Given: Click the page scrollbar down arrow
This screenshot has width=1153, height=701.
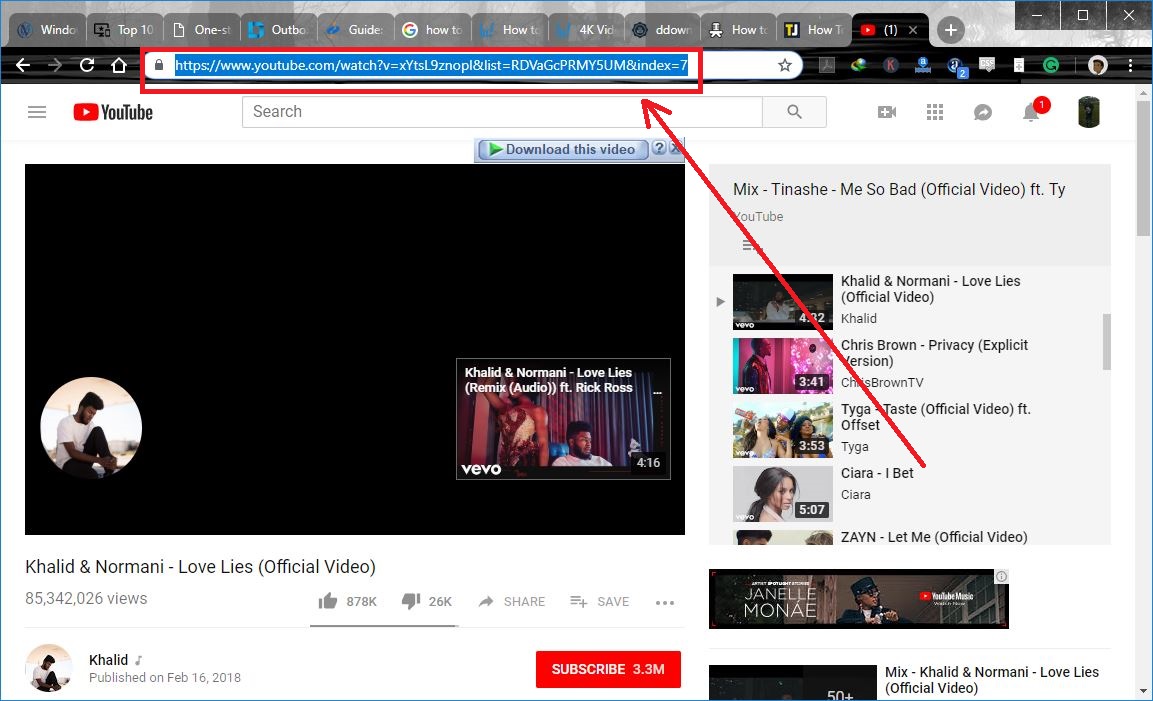Looking at the screenshot, I should (x=1143, y=691).
